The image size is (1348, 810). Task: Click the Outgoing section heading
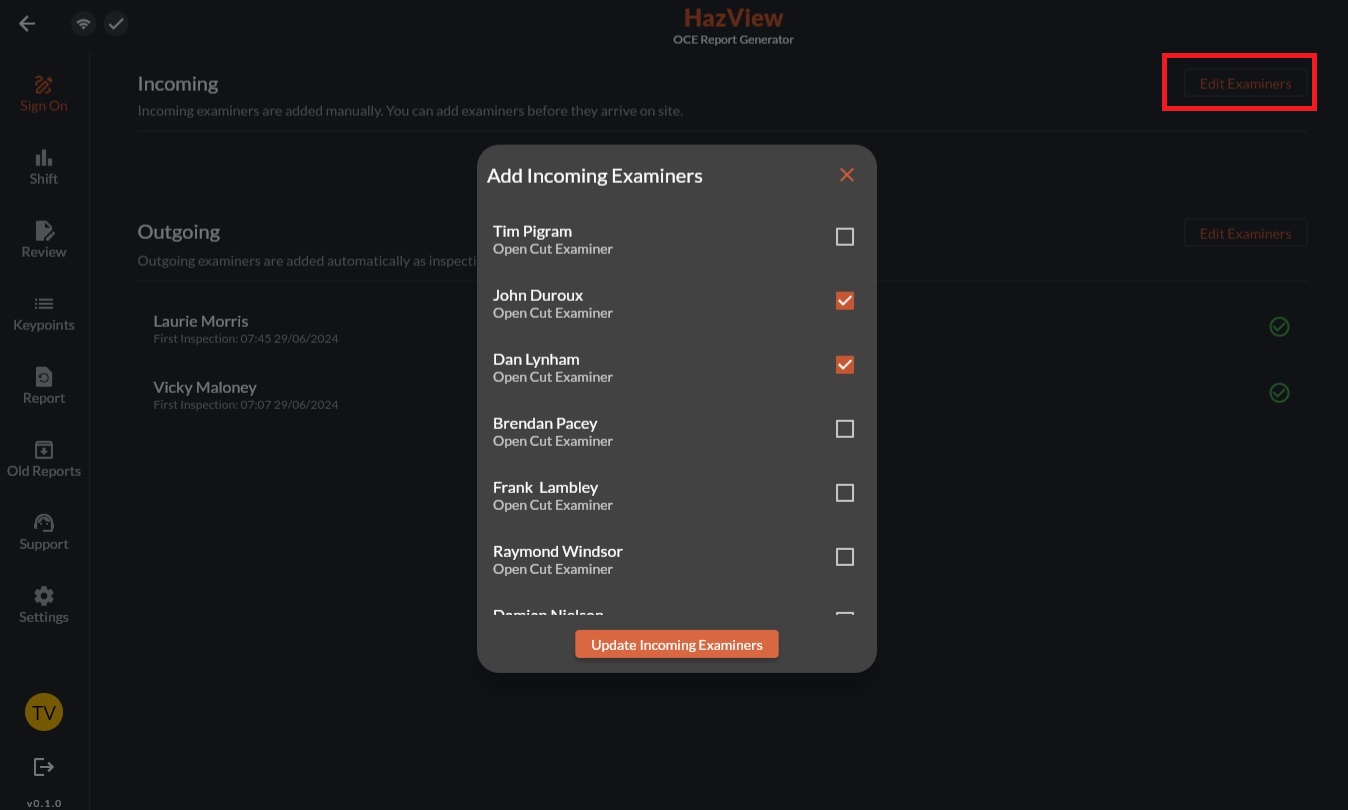[179, 232]
